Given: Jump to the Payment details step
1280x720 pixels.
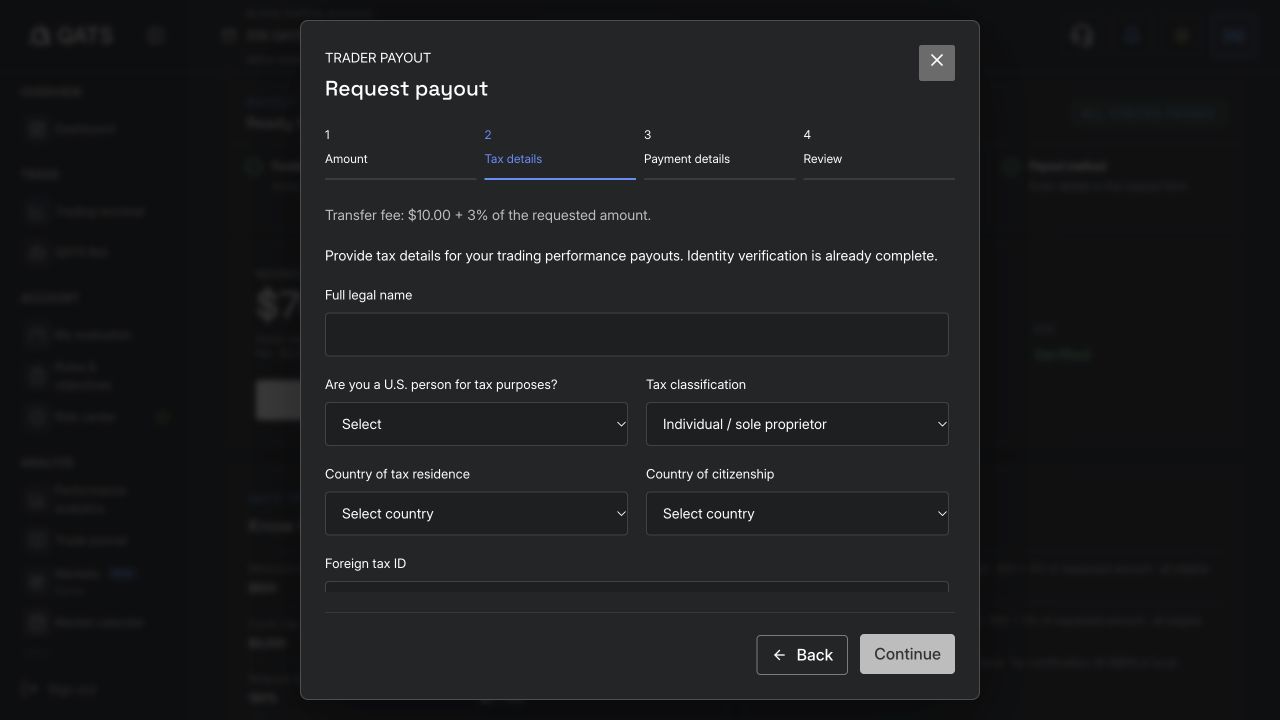Looking at the screenshot, I should click(x=720, y=152).
